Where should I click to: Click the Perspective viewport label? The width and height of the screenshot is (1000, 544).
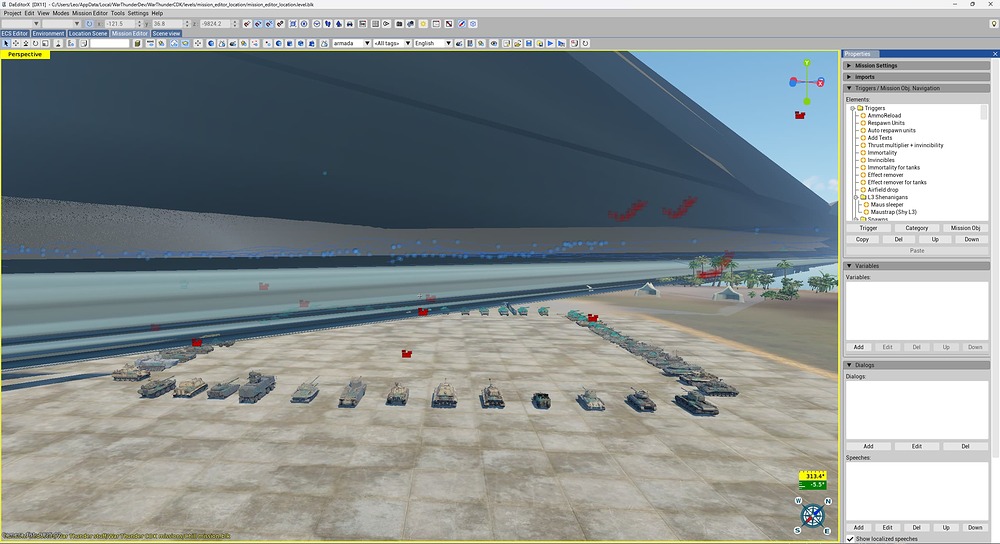point(25,54)
